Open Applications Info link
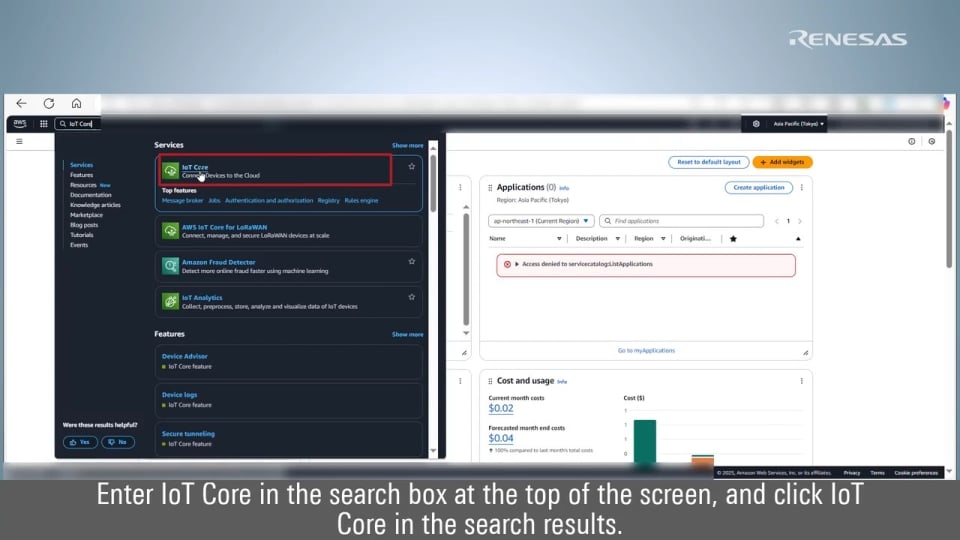 pyautogui.click(x=564, y=189)
